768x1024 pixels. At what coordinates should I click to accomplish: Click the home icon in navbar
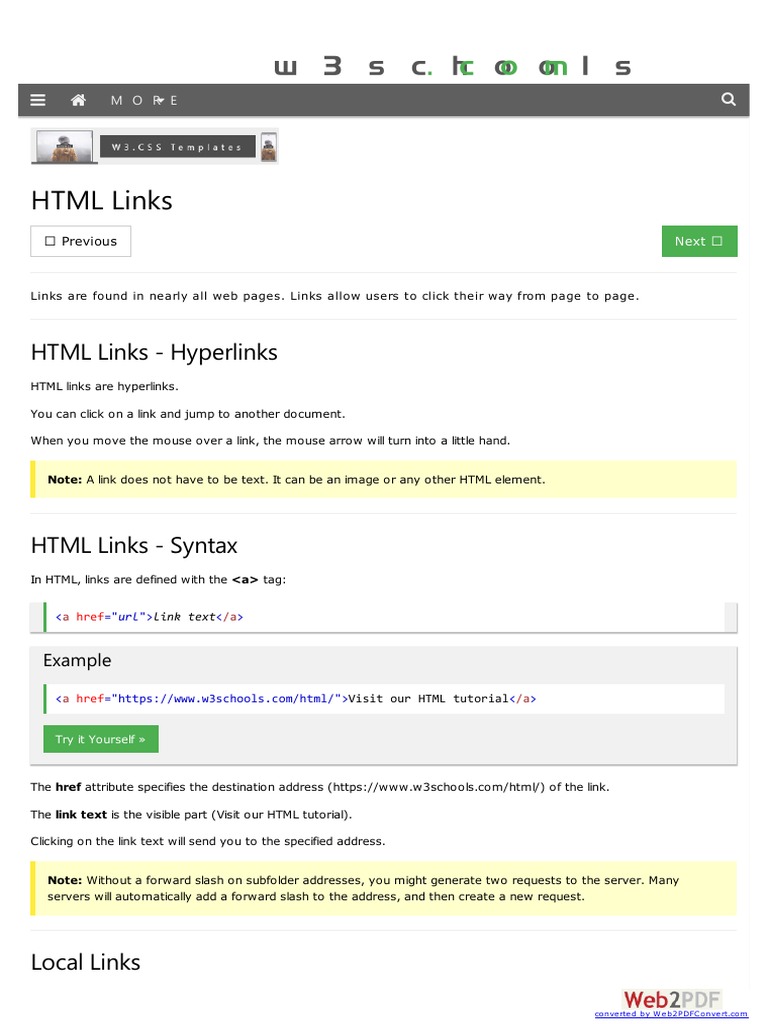point(78,100)
